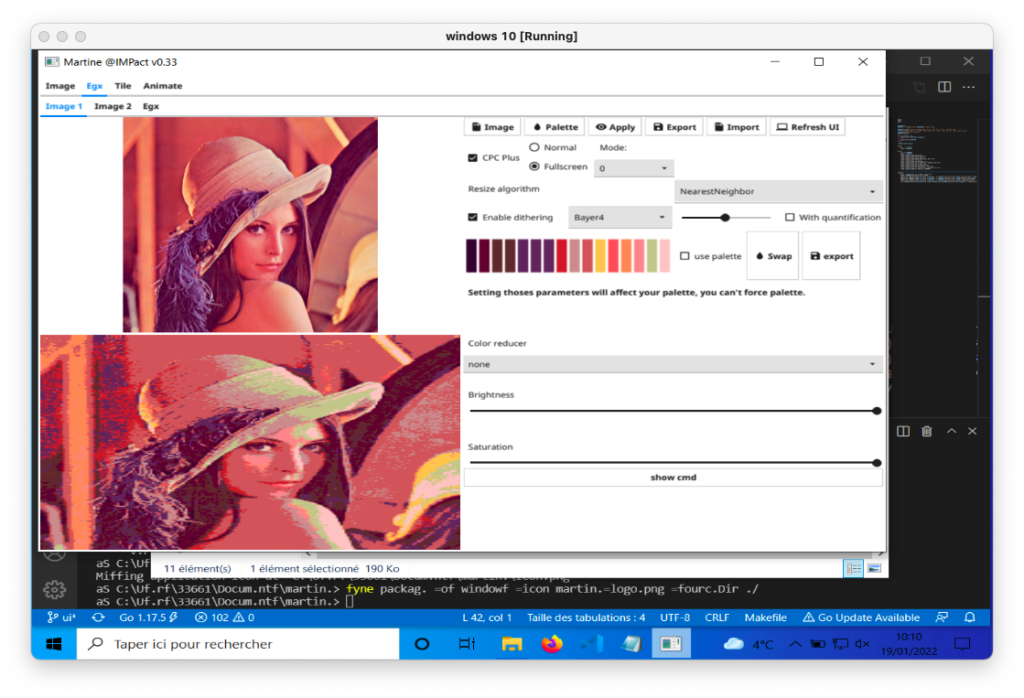1024x698 pixels.
Task: Click the VS Code icon in the taskbar
Action: 592,644
